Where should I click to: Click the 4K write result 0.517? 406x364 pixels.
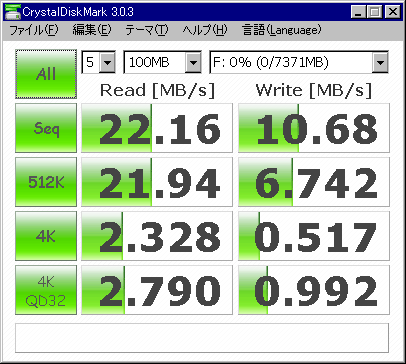(314, 236)
